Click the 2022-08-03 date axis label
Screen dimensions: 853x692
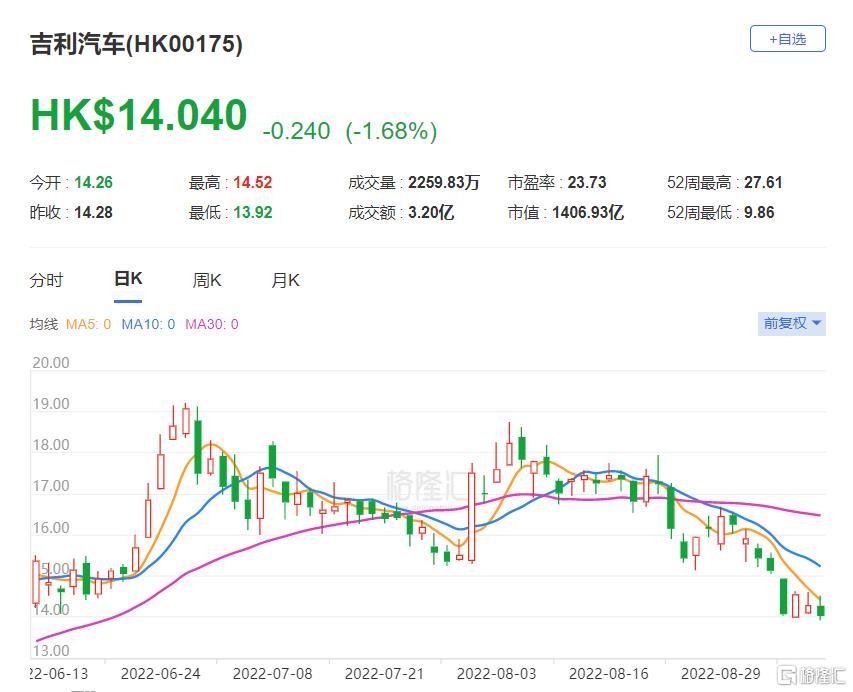pos(496,674)
